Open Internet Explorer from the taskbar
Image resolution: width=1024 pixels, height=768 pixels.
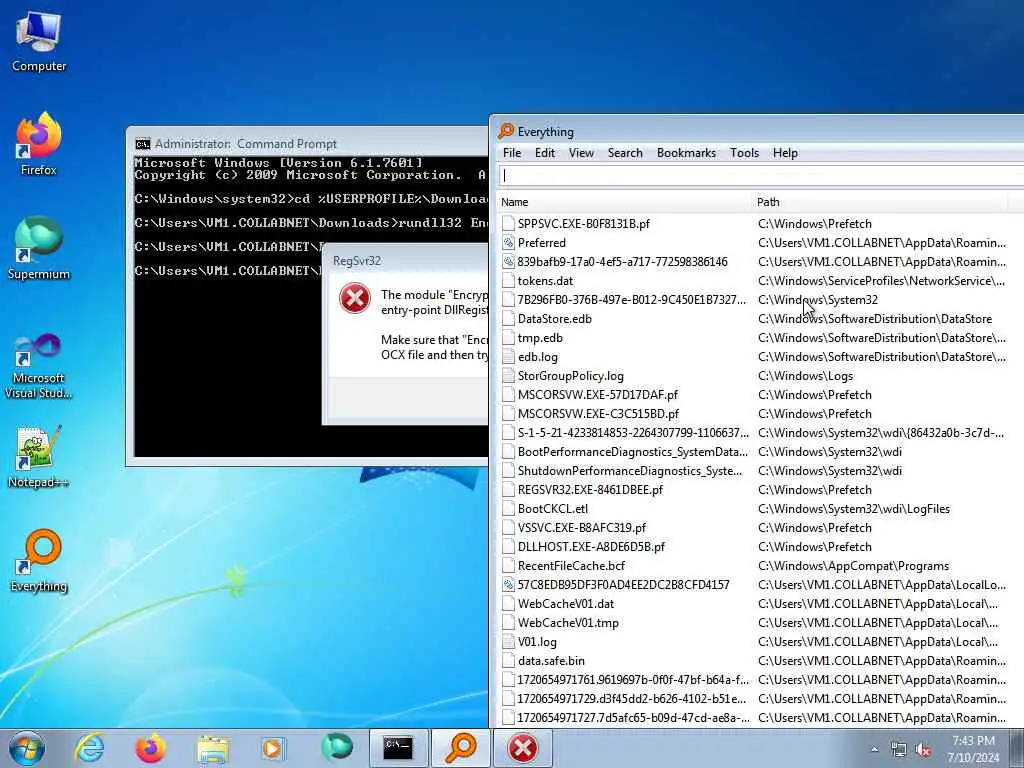coord(89,748)
